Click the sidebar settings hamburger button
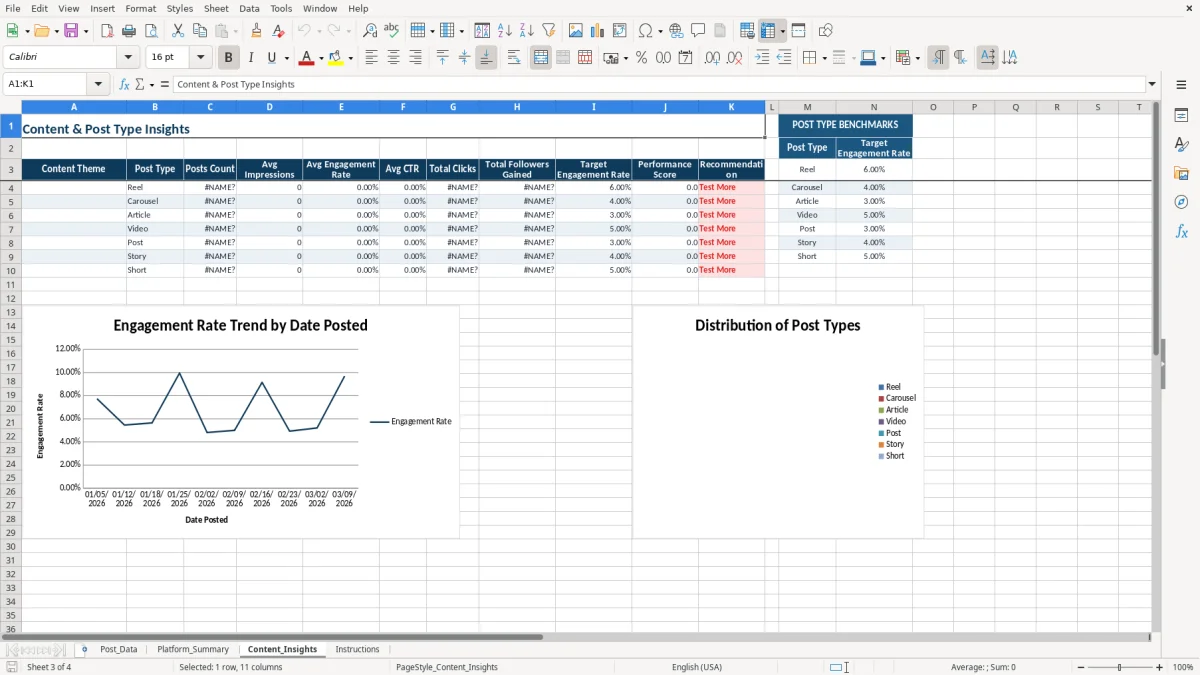This screenshot has width=1200, height=675. (x=1181, y=84)
